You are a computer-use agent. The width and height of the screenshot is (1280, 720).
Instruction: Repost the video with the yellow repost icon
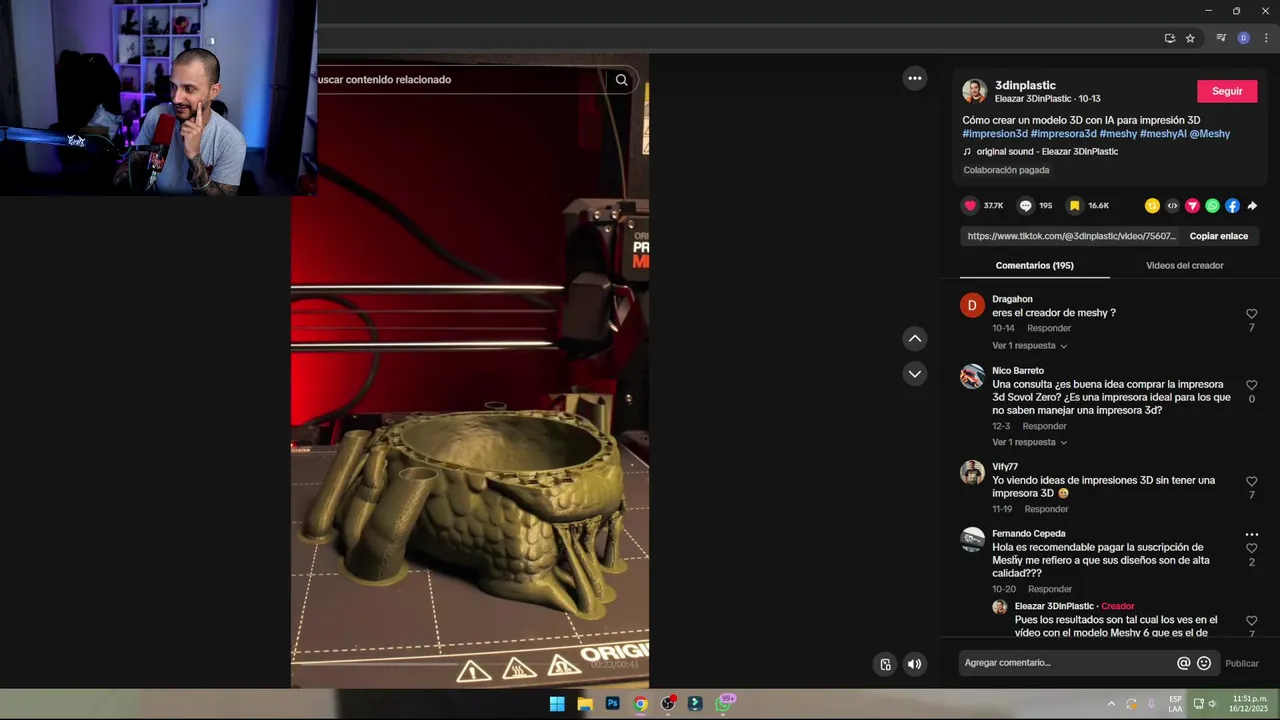tap(1152, 206)
